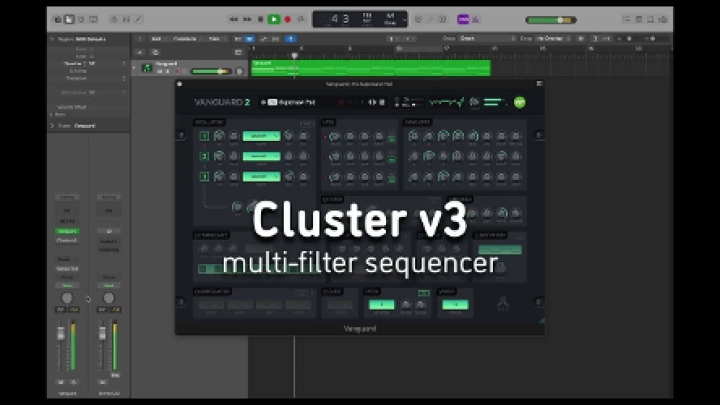Click the Vanguard channel strip pan knob

click(x=67, y=298)
